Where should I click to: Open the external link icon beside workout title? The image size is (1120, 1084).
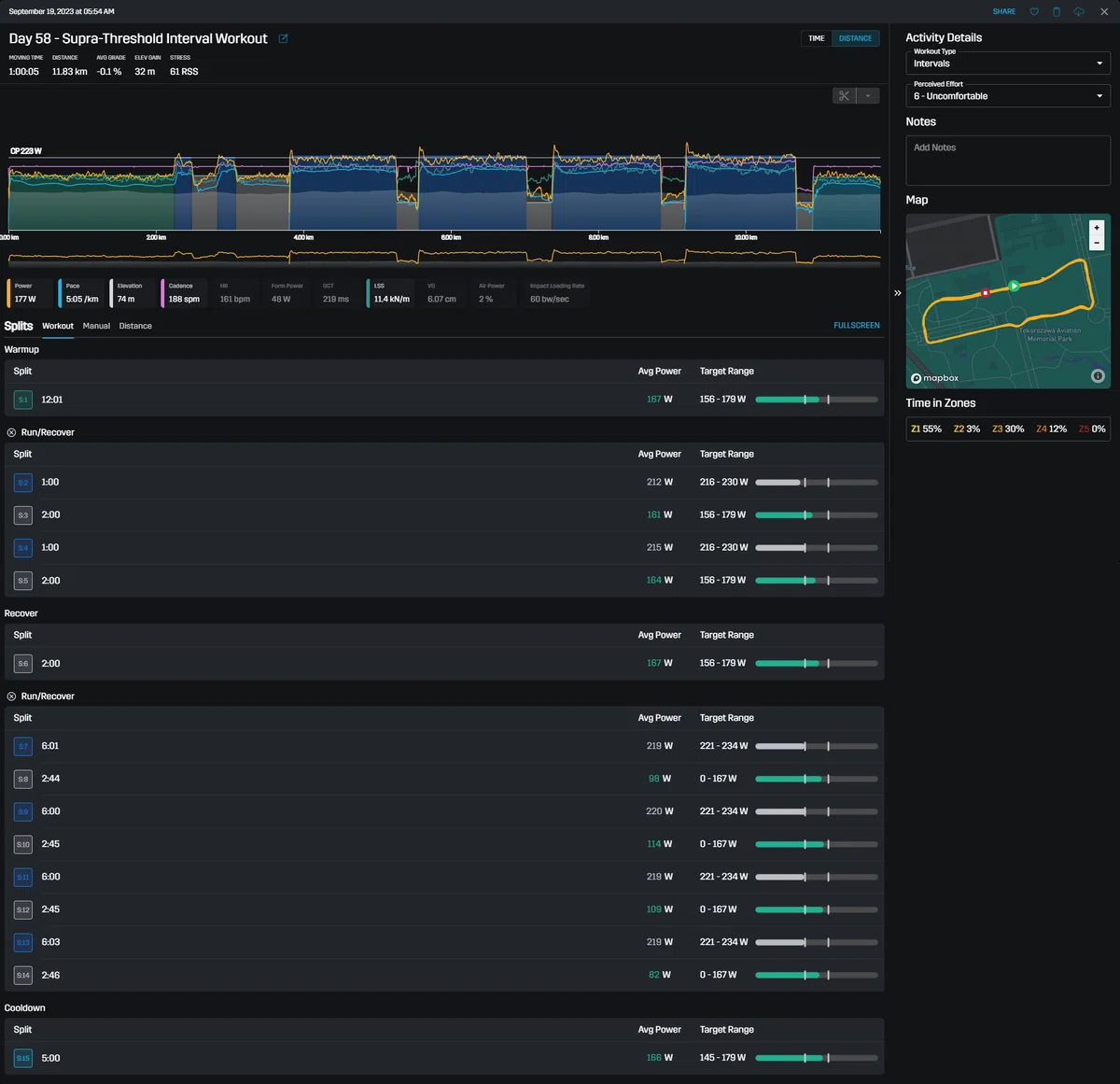(x=283, y=38)
